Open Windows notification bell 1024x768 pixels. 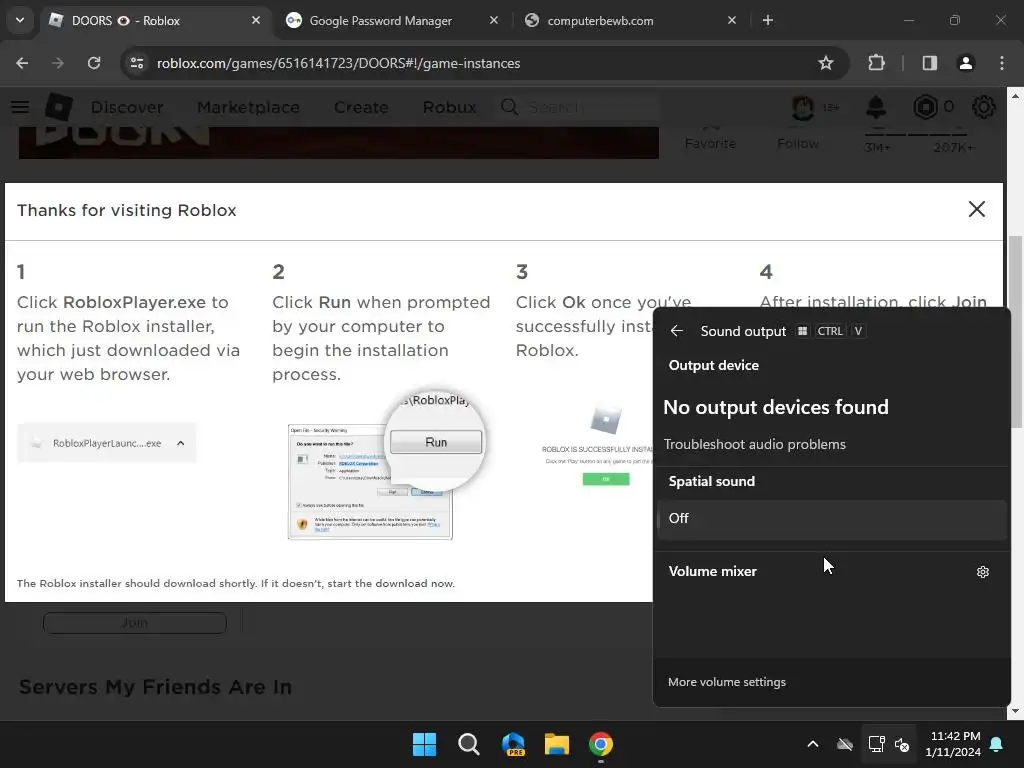click(x=997, y=744)
